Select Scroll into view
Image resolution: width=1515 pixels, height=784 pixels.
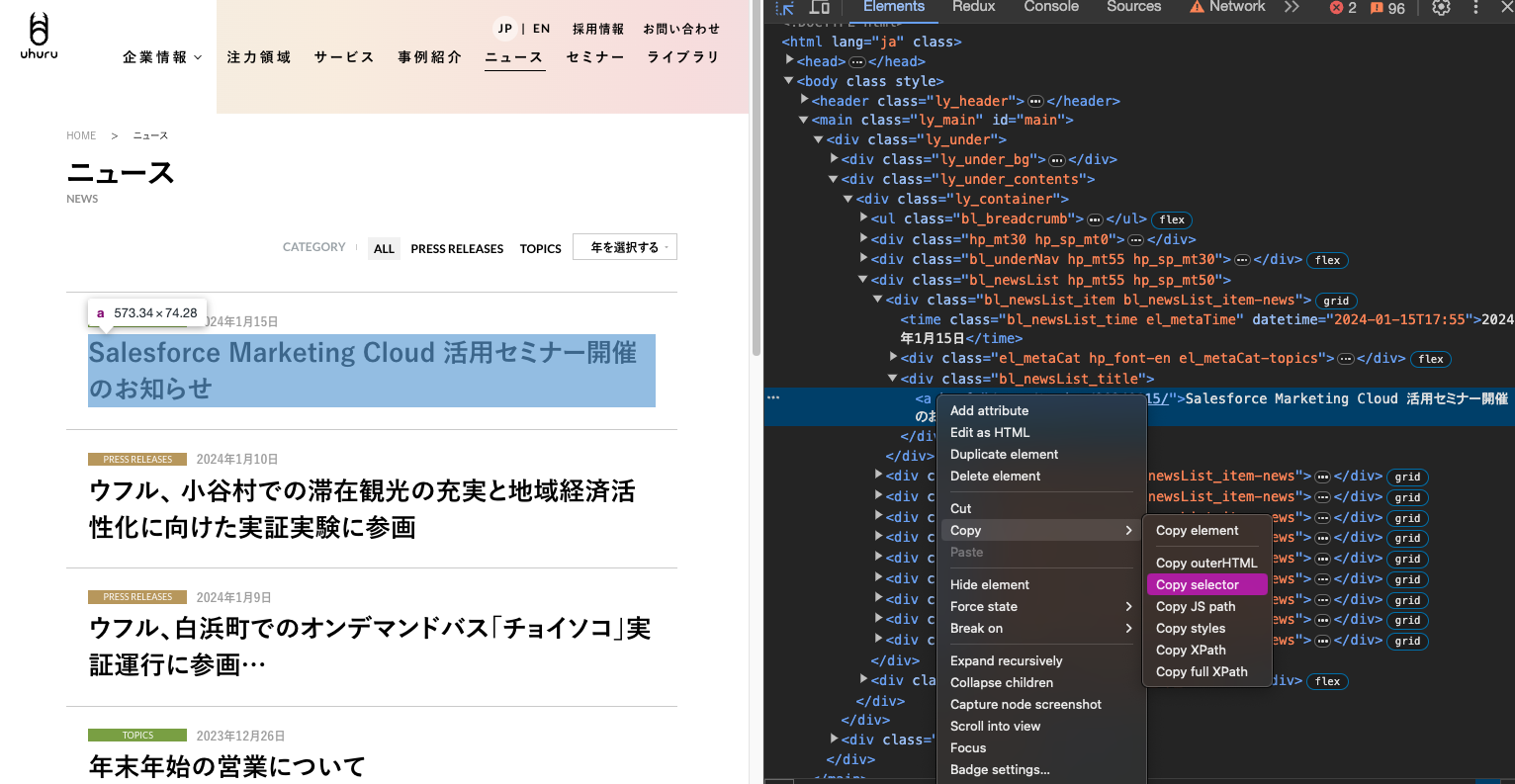tap(1041, 726)
